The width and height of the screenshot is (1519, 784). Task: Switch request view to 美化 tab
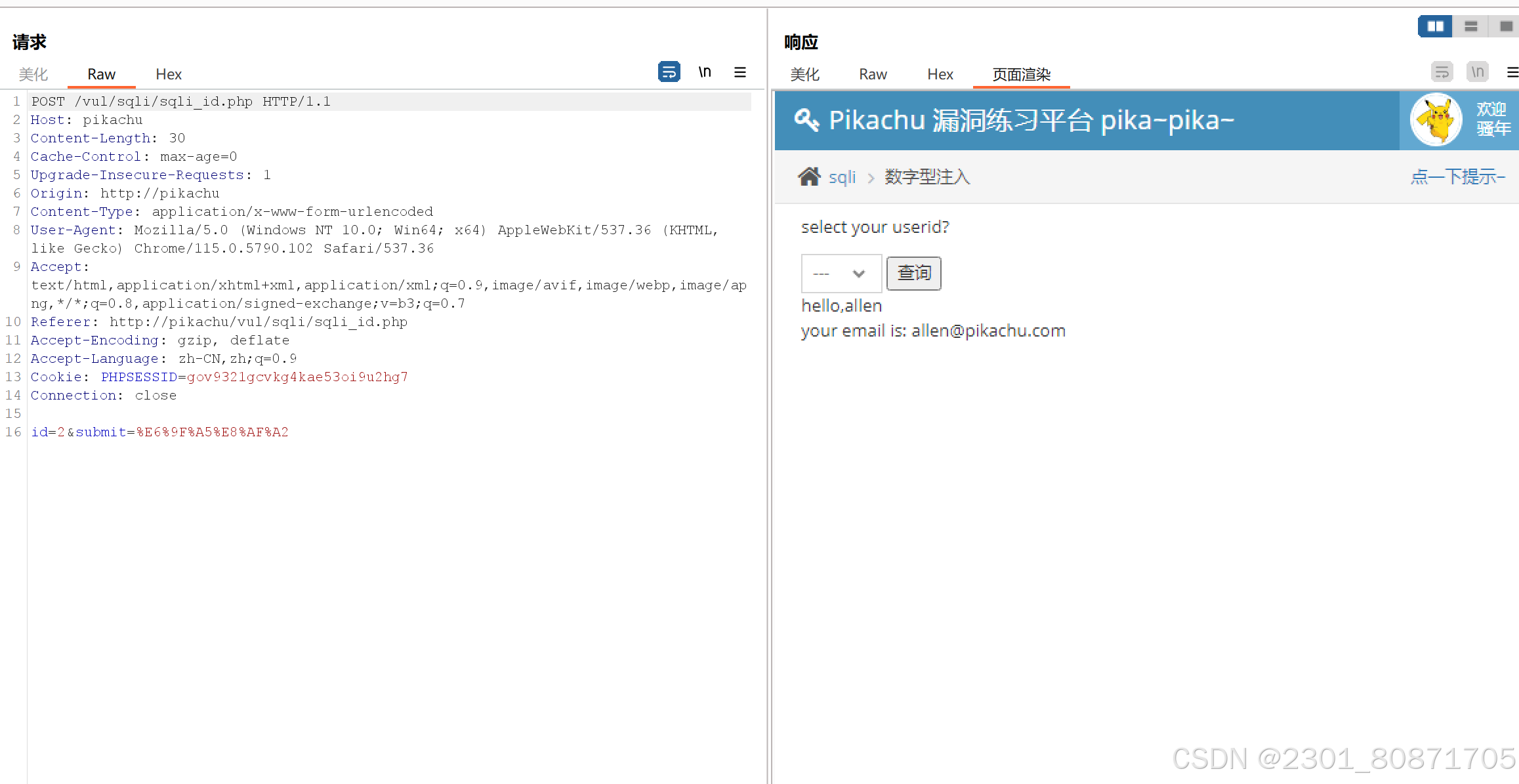point(33,74)
